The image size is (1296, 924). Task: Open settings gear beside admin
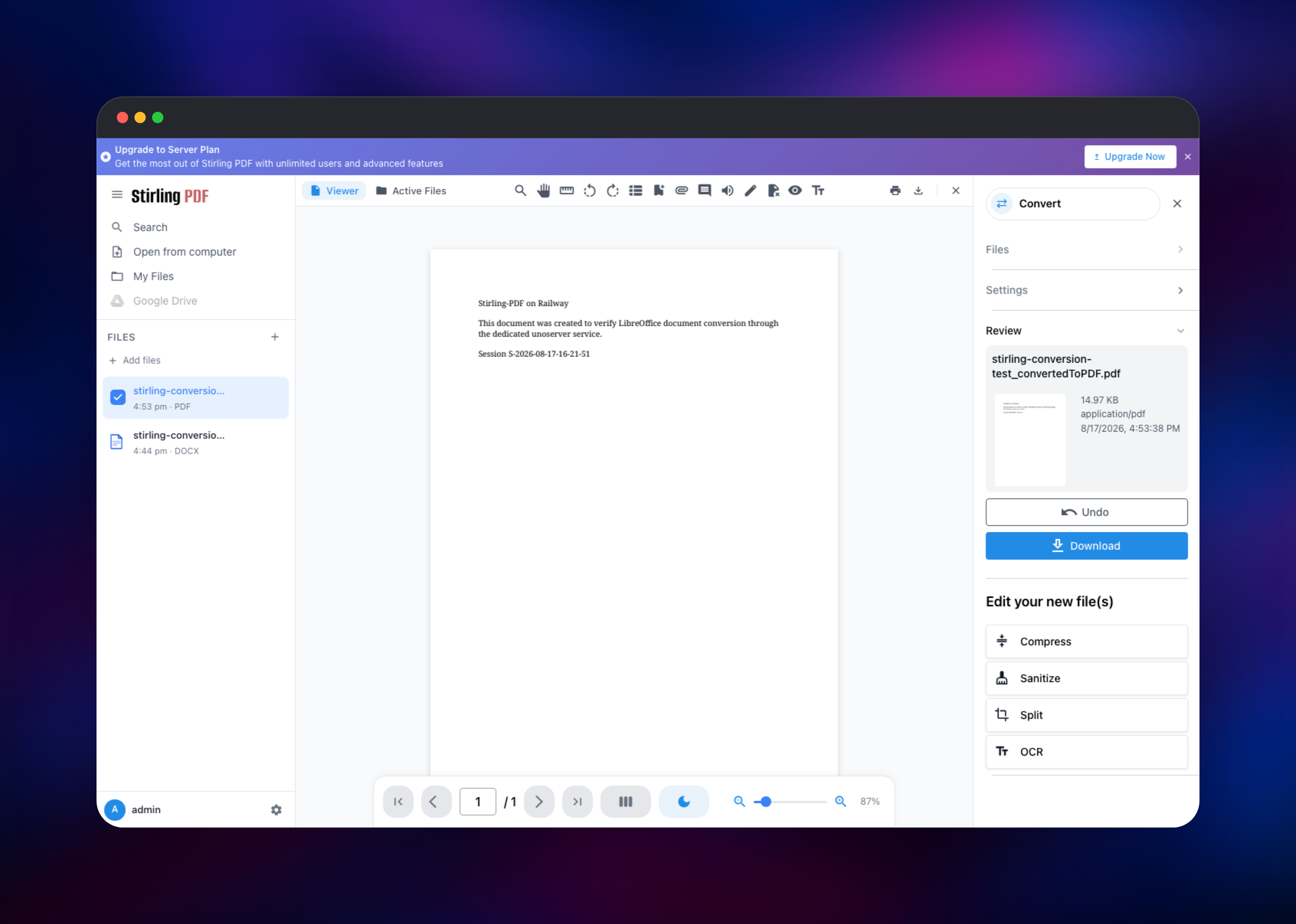[276, 810]
